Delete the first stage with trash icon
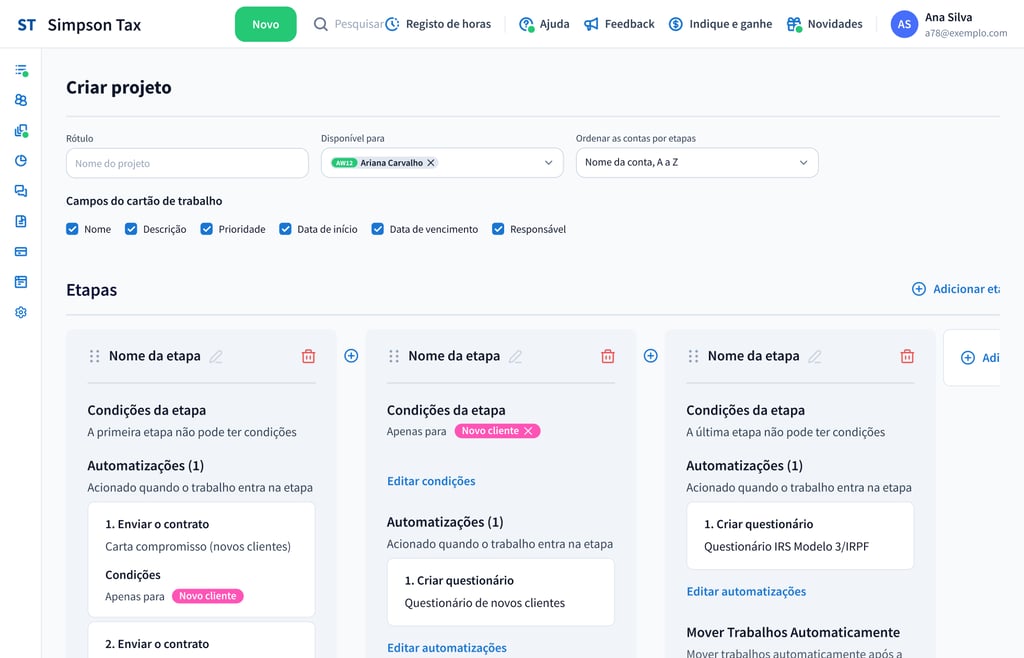 [x=308, y=356]
